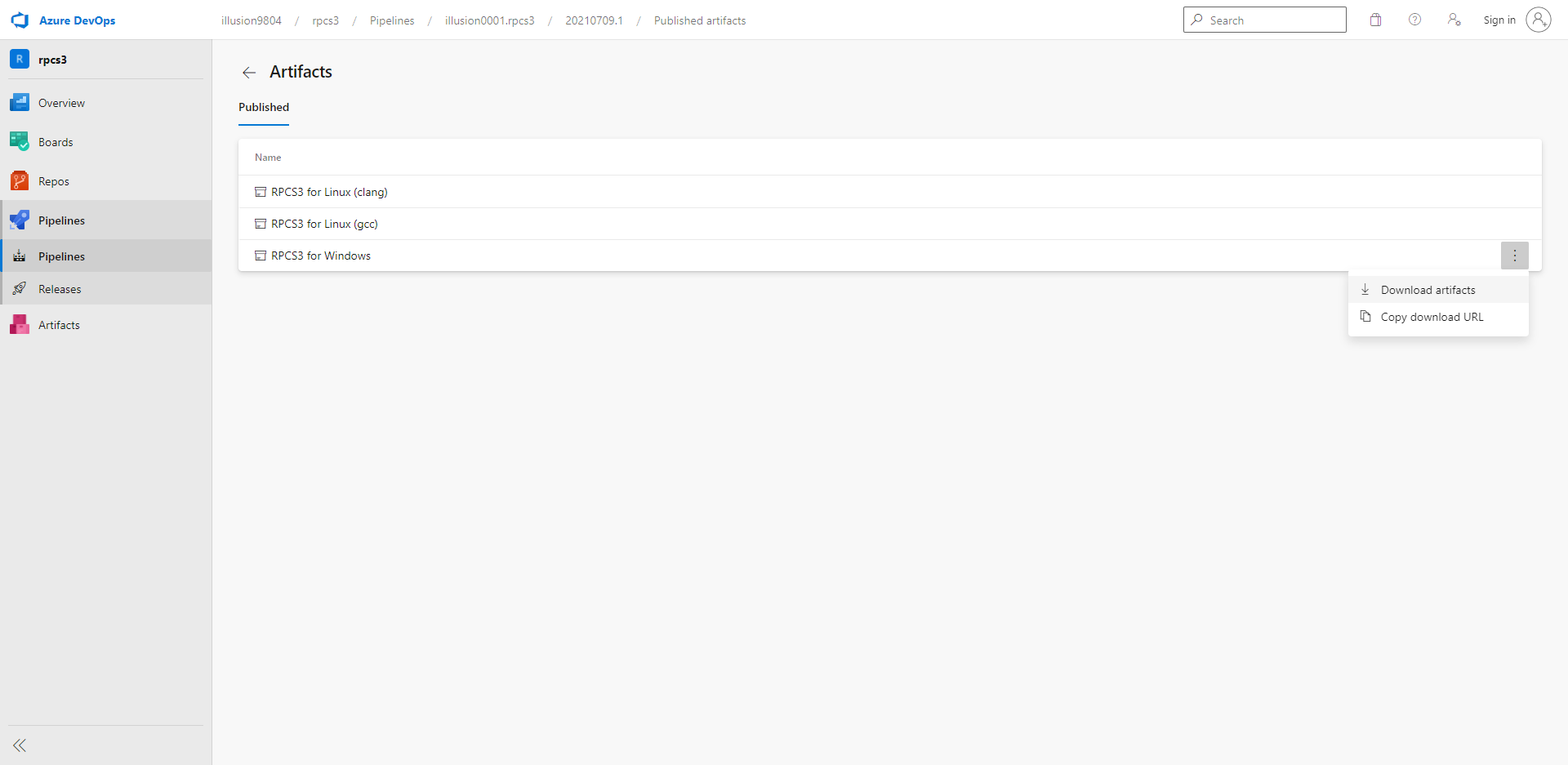This screenshot has width=1568, height=765.
Task: Click the download arrow icon in menu
Action: [1365, 290]
